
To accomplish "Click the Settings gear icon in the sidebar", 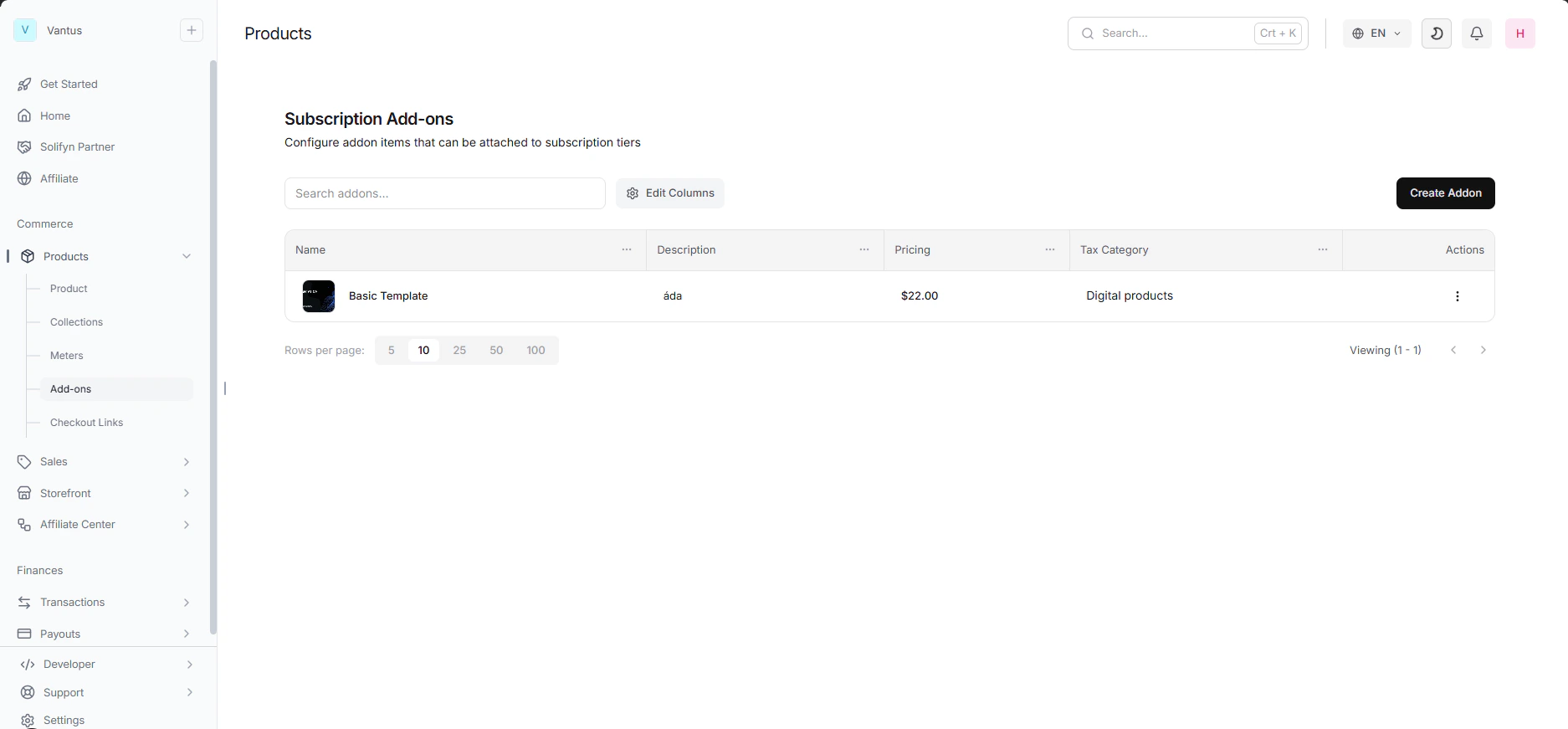I will tap(28, 721).
